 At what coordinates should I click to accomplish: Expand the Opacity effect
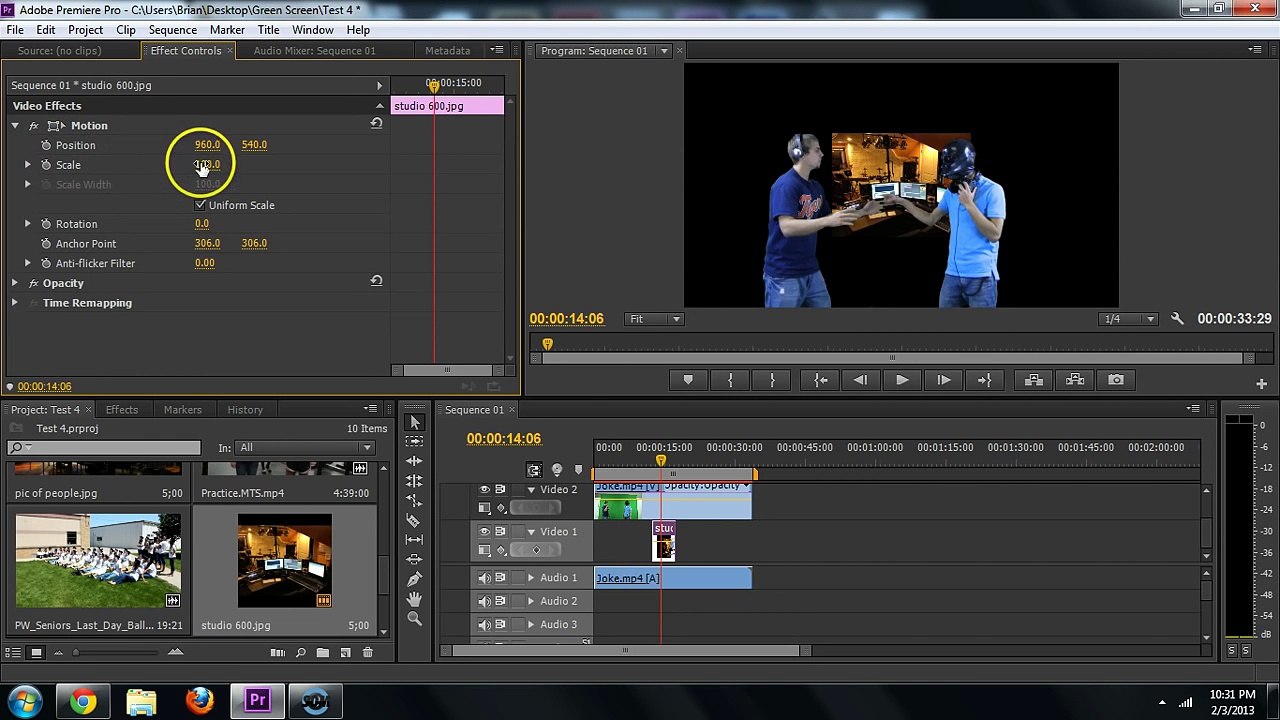[x=15, y=283]
